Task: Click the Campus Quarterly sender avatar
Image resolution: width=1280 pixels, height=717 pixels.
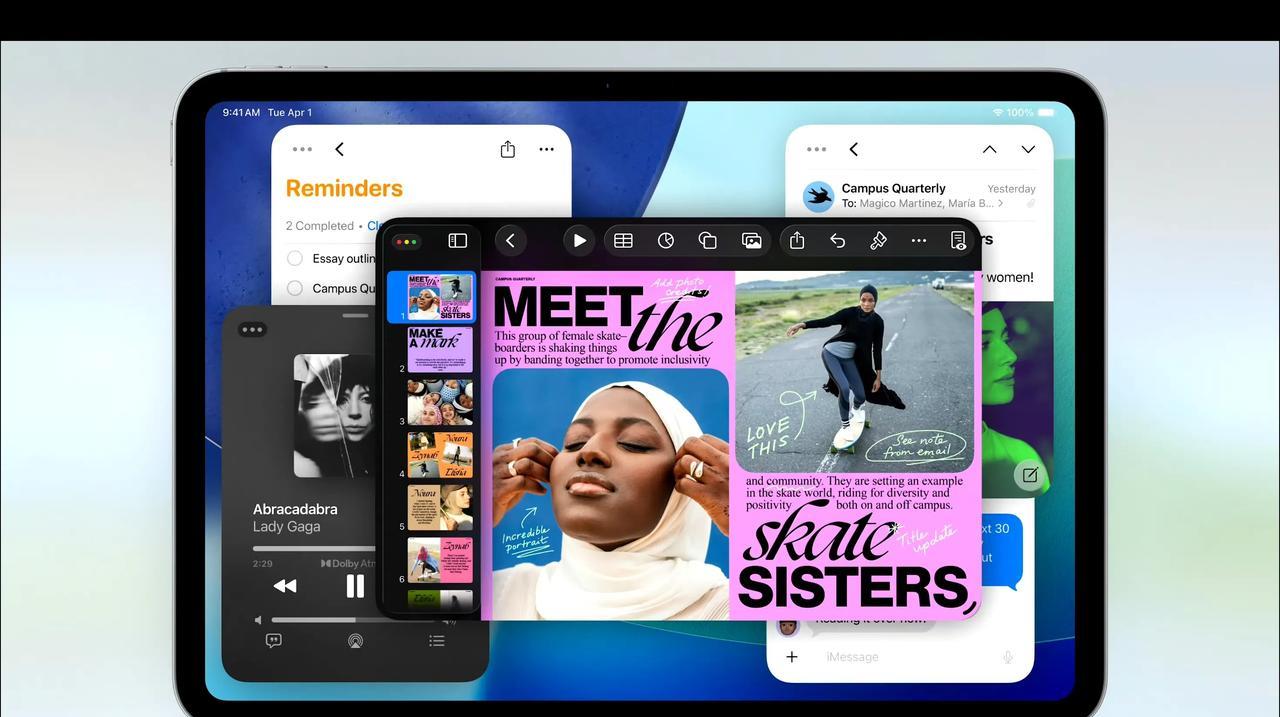Action: (819, 196)
